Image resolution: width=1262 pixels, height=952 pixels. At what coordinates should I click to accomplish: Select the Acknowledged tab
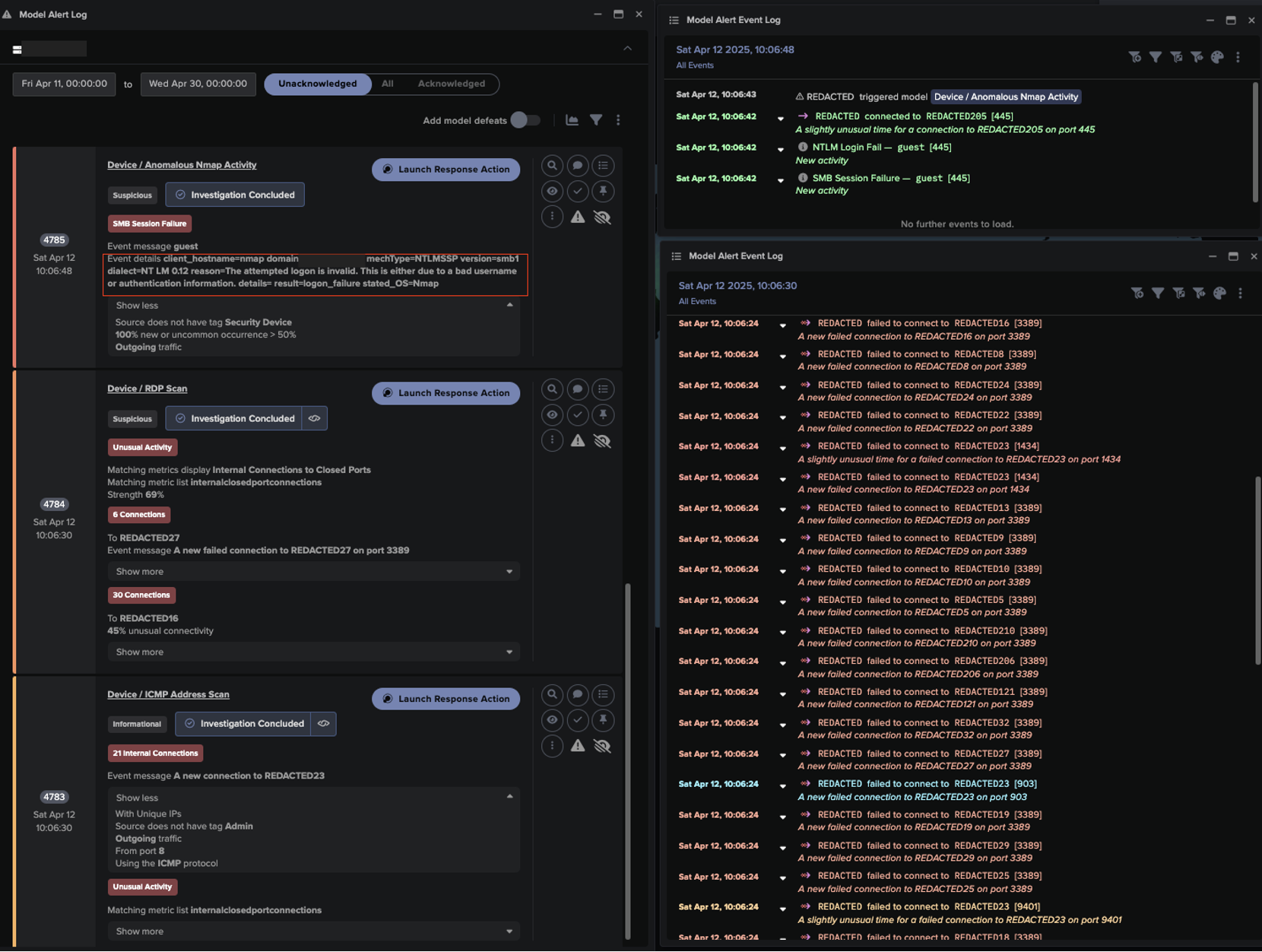pyautogui.click(x=451, y=84)
